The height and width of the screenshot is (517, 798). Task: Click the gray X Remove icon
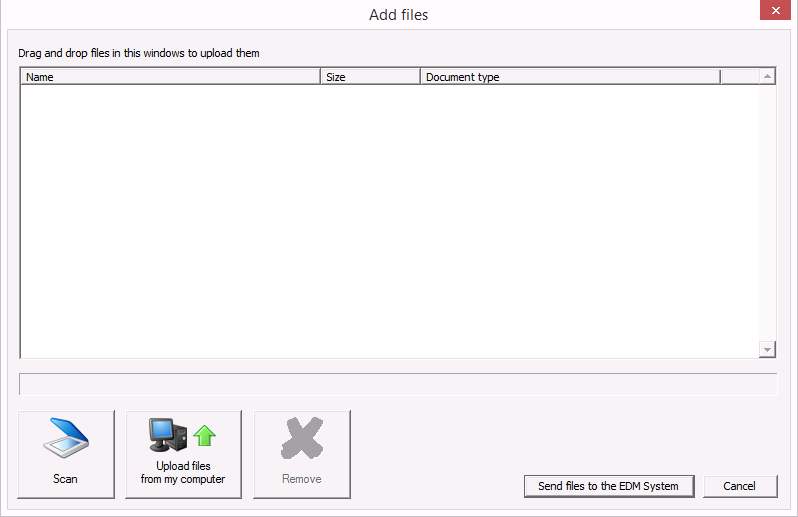click(x=302, y=438)
